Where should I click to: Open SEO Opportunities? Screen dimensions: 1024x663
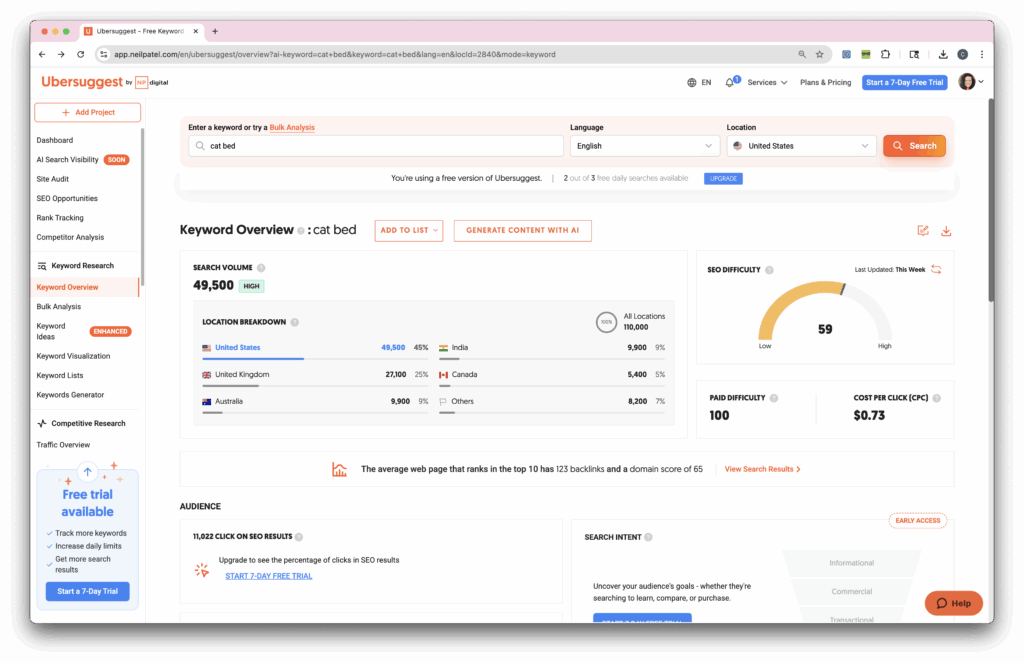point(67,199)
